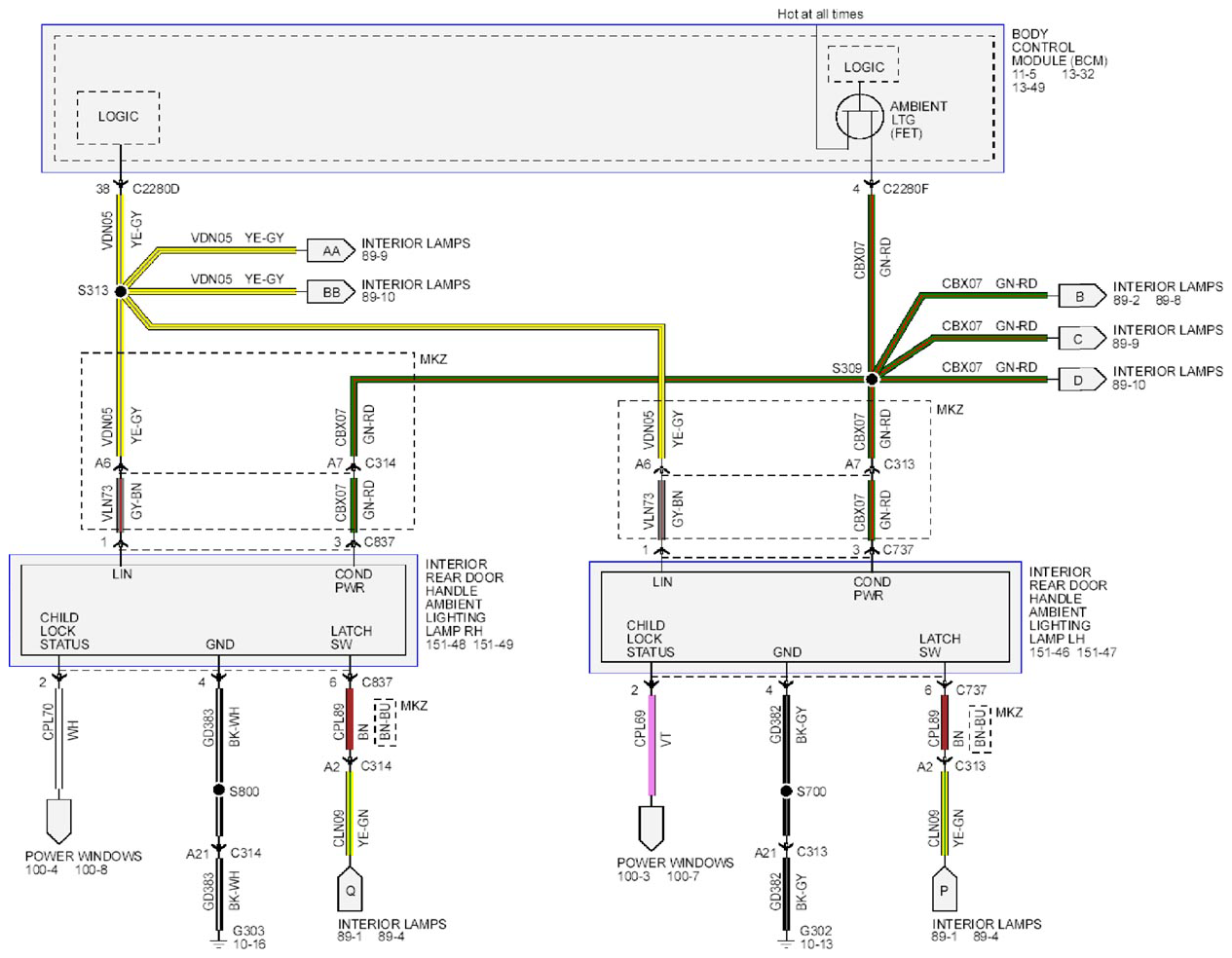
Task: Click the AA interior lamps reference arrow
Action: click(x=330, y=251)
